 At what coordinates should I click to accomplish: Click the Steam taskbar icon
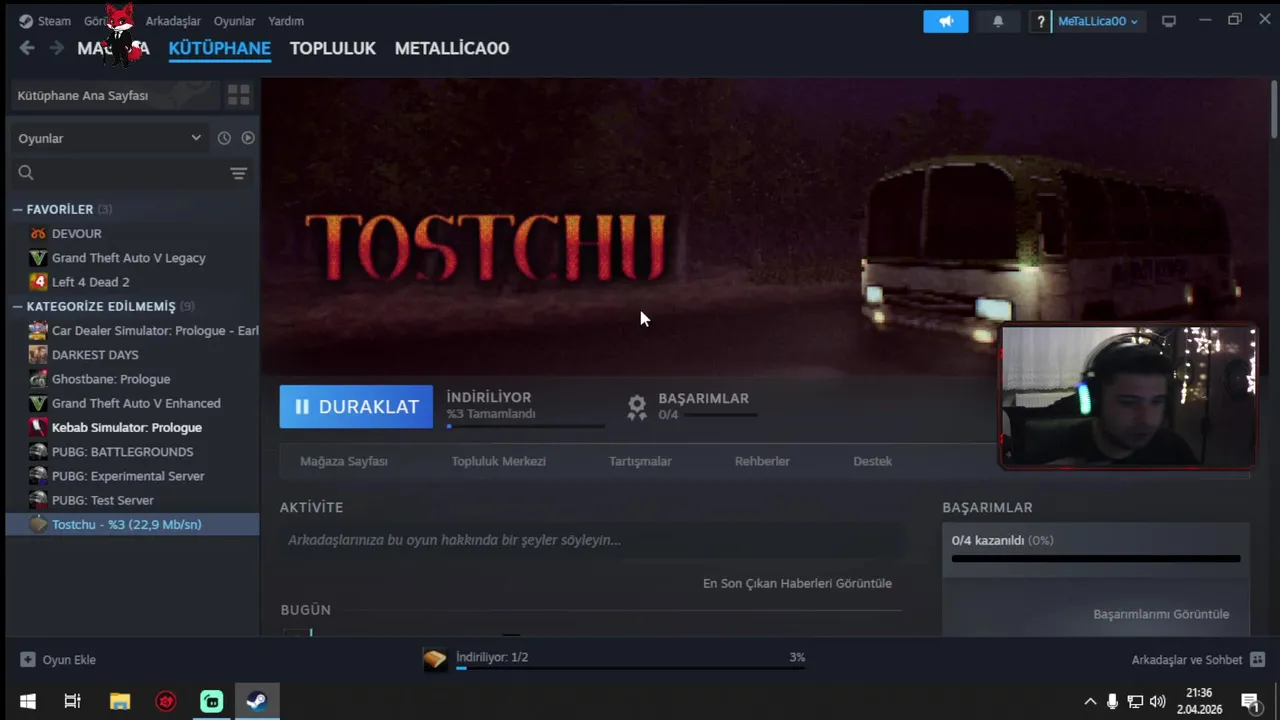point(257,701)
